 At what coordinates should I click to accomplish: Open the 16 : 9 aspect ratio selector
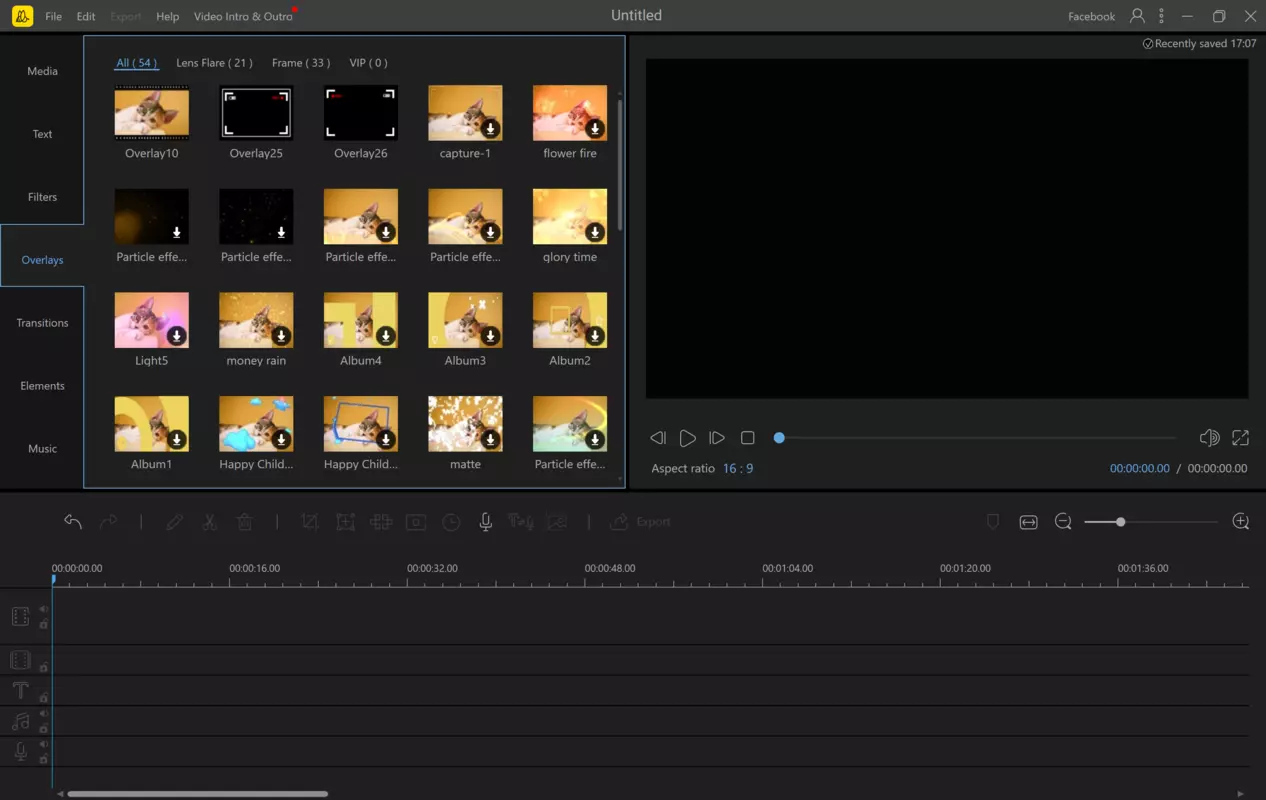click(x=738, y=468)
